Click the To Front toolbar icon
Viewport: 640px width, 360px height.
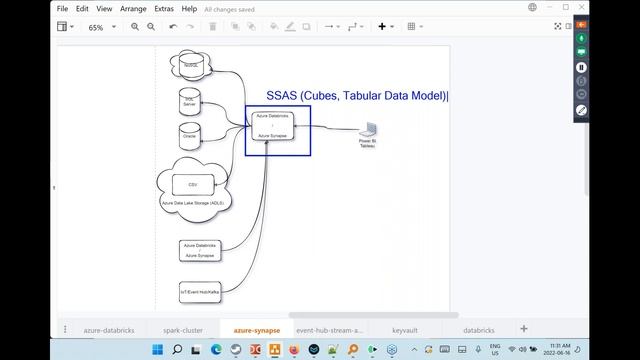click(x=235, y=27)
